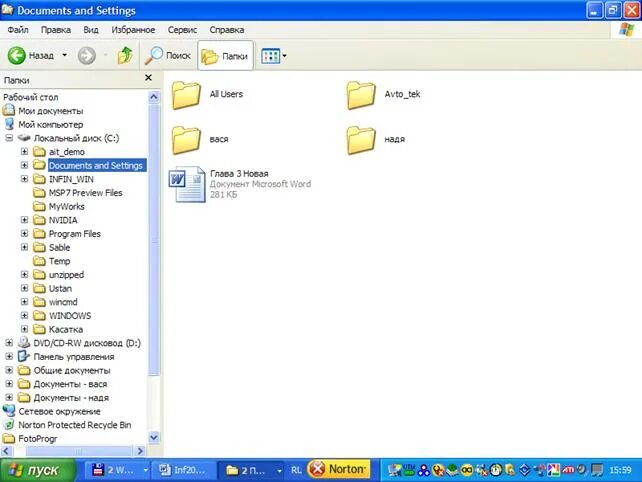Open the view mode icon button

[x=270, y=56]
